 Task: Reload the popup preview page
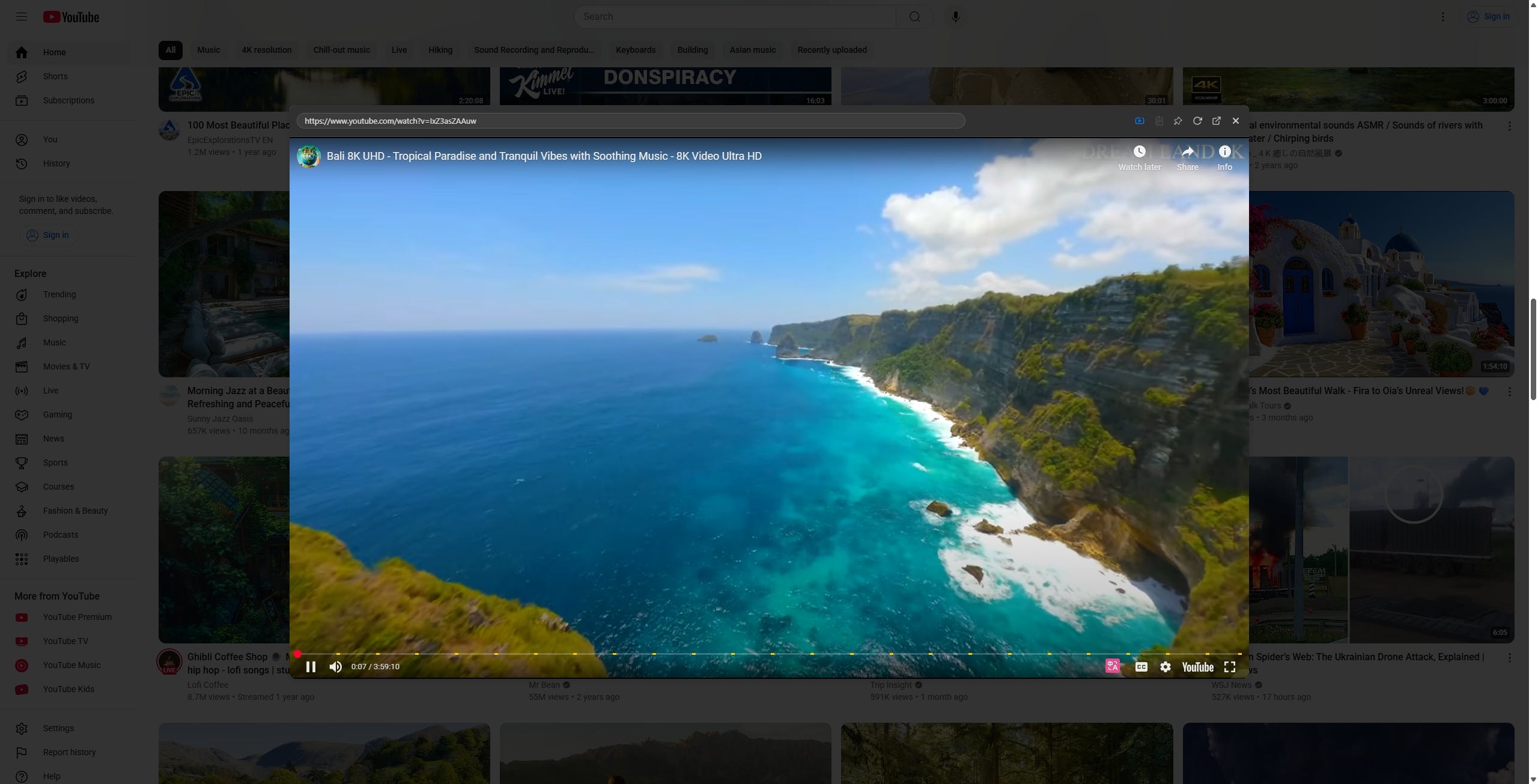click(x=1197, y=121)
